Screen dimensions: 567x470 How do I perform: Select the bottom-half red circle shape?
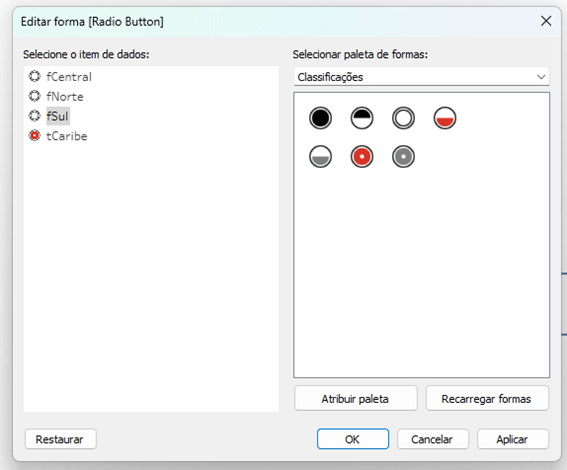coord(445,118)
